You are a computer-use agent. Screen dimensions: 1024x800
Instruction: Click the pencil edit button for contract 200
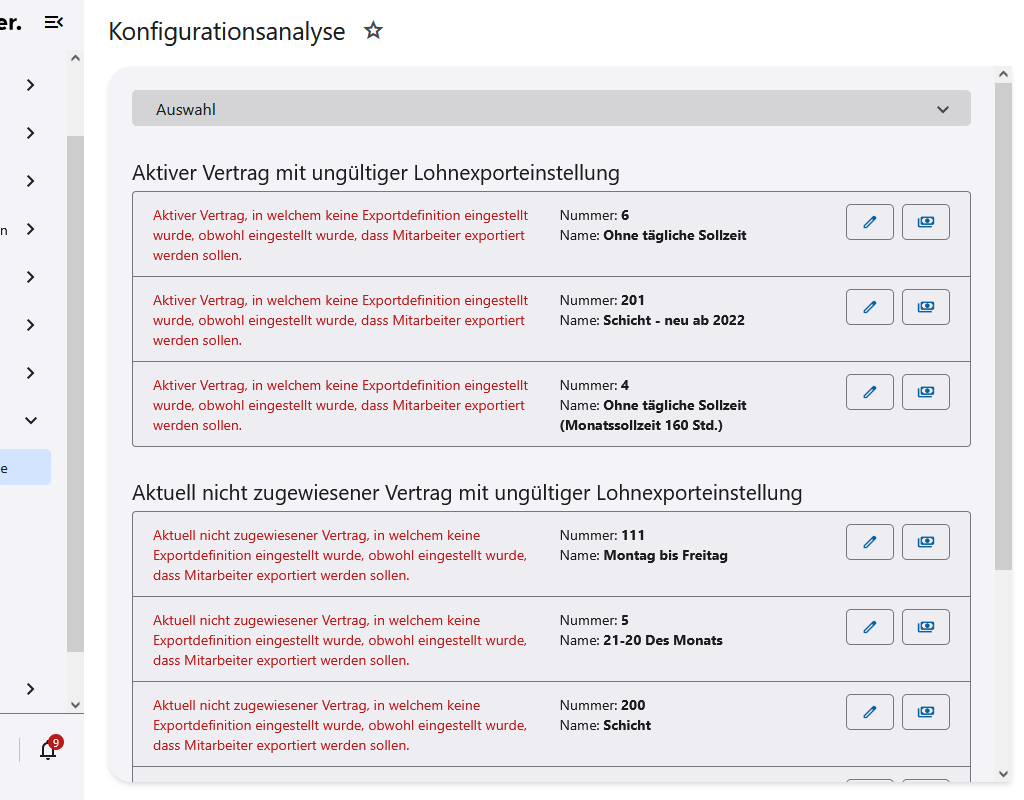click(x=869, y=712)
